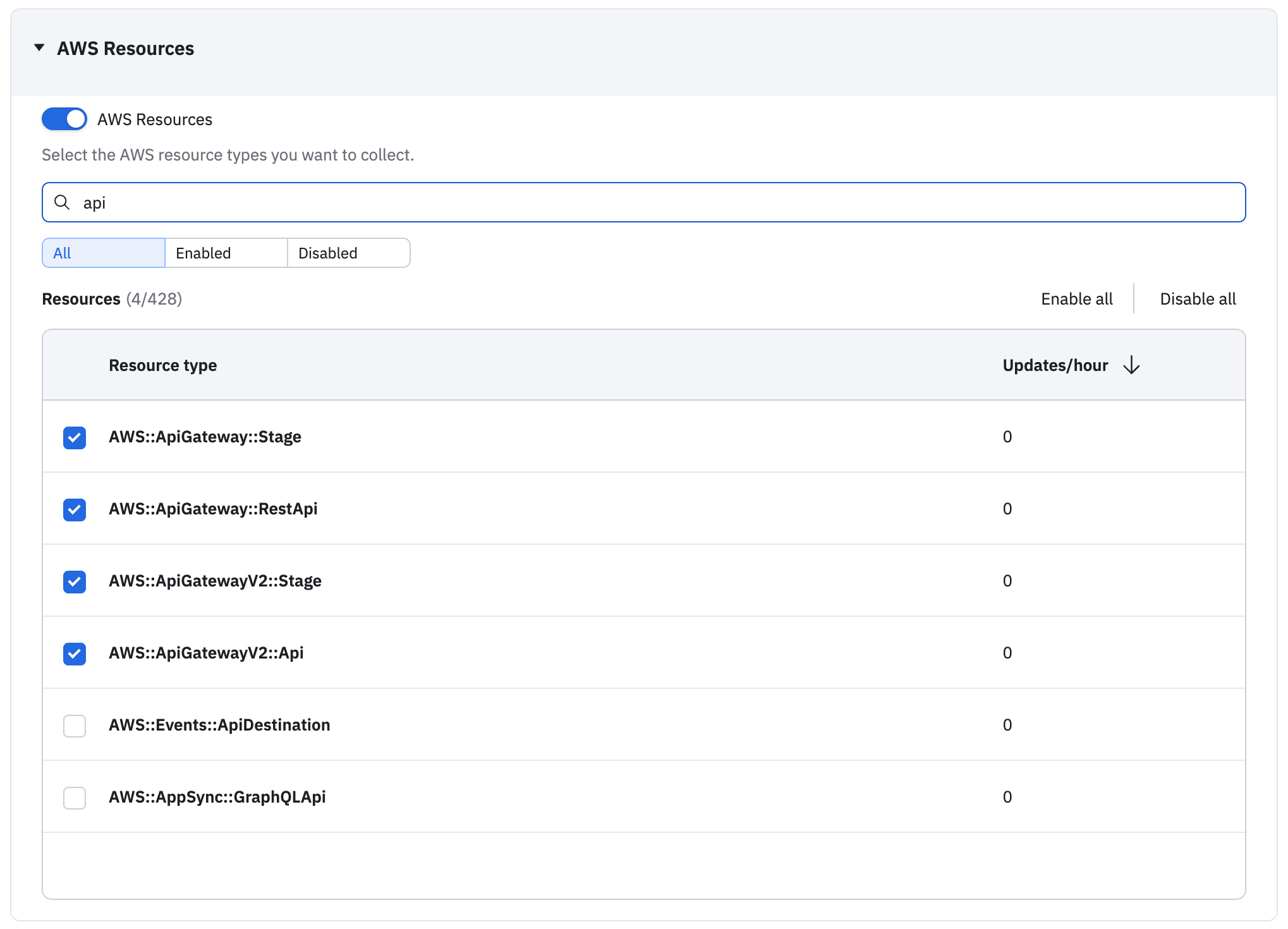1288x929 pixels.
Task: Click the Resource type column header
Action: [162, 365]
